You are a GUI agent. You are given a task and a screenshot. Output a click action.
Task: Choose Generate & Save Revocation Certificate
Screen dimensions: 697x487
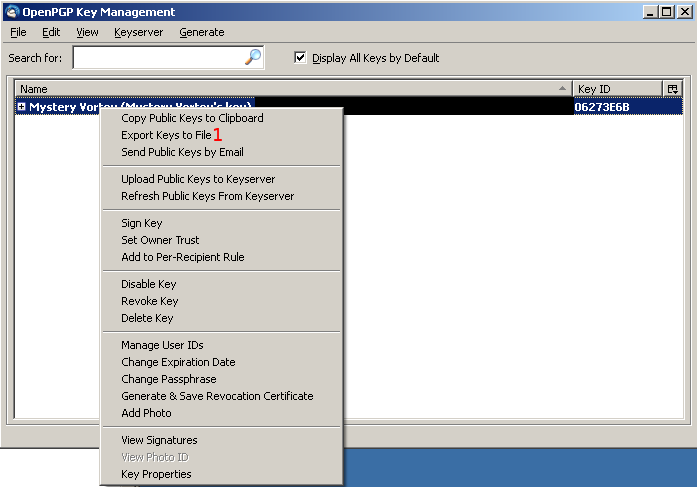coord(221,396)
